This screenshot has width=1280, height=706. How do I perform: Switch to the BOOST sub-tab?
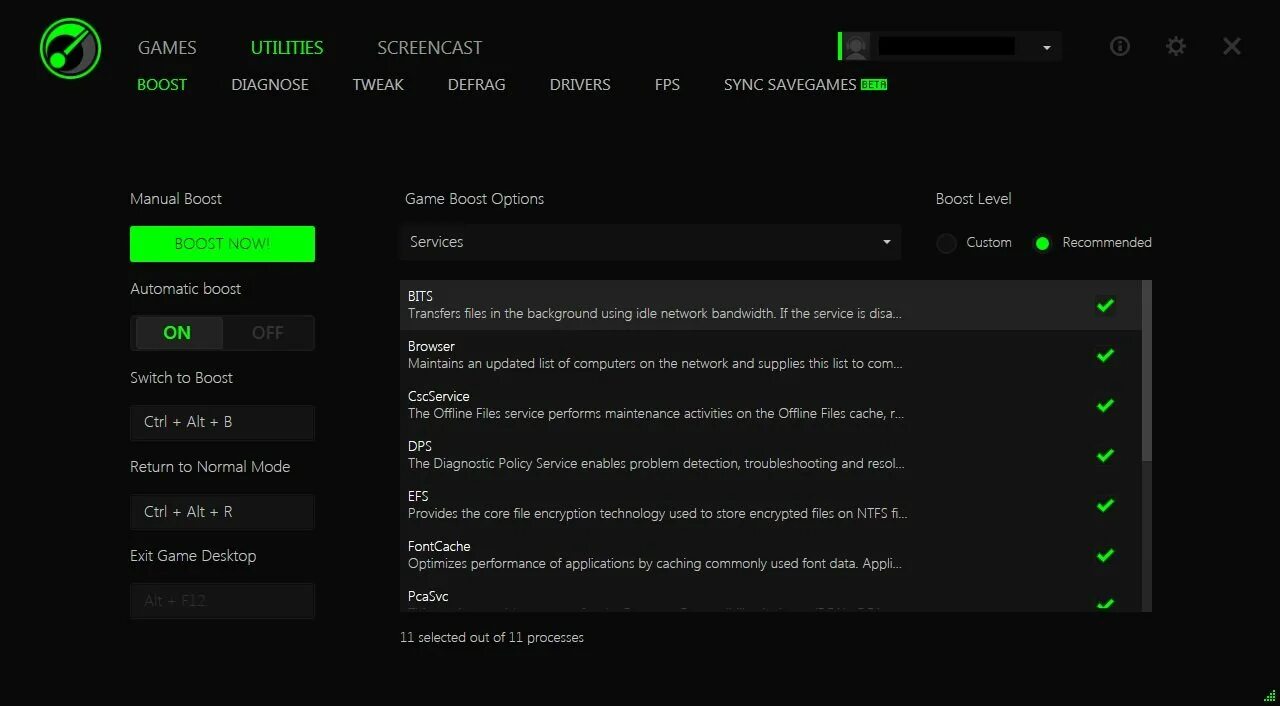pyautogui.click(x=162, y=85)
